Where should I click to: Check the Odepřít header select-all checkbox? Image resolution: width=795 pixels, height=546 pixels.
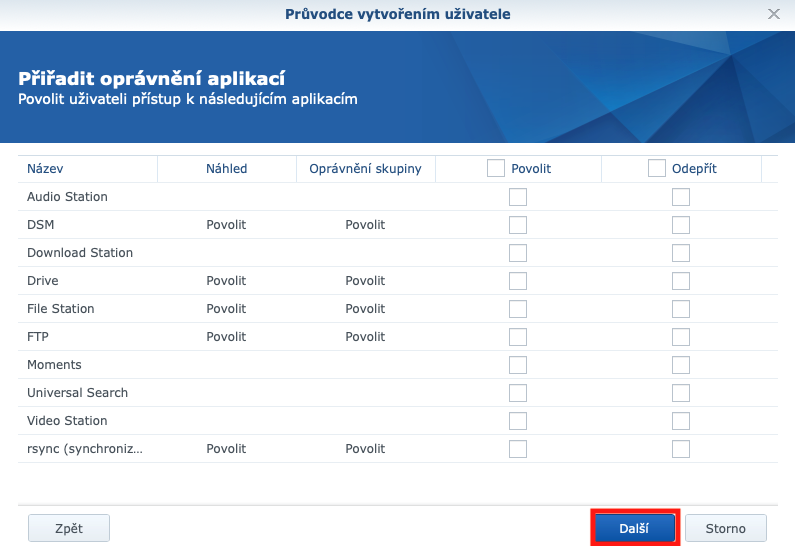[657, 169]
